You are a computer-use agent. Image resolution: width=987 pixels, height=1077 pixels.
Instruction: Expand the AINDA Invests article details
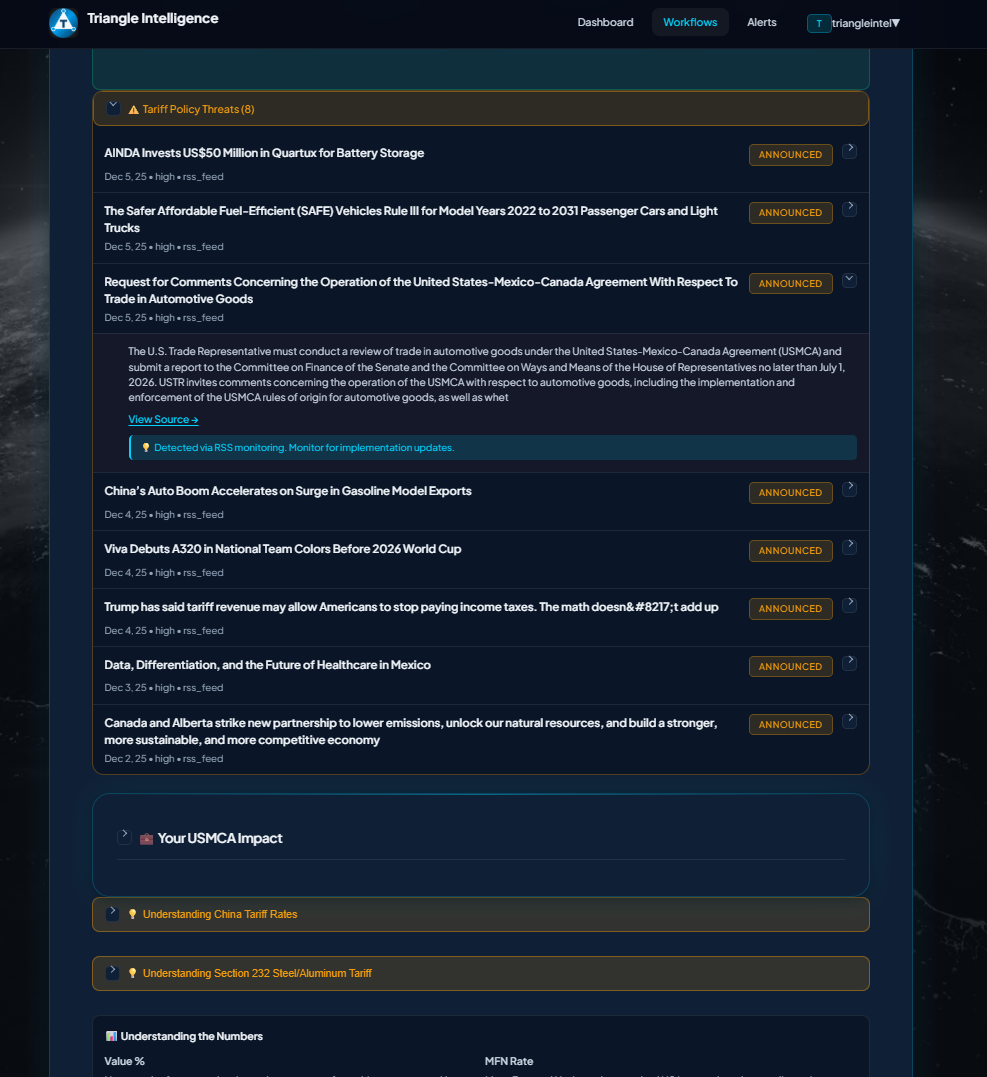click(849, 150)
